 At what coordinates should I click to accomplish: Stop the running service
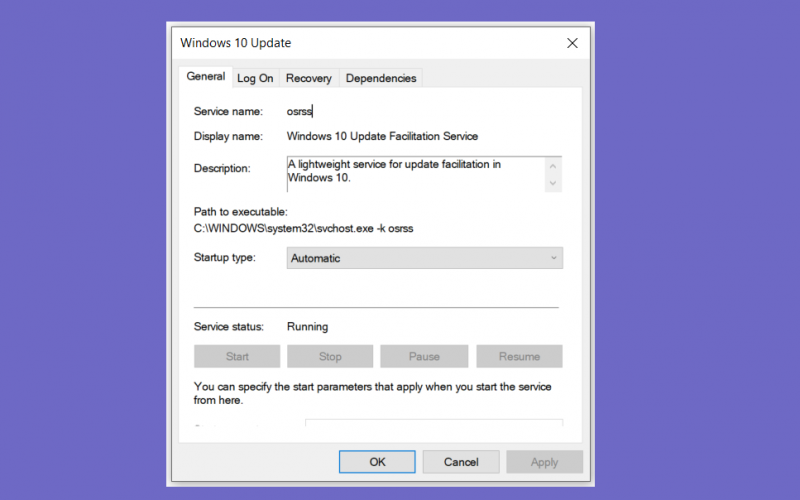pyautogui.click(x=330, y=356)
